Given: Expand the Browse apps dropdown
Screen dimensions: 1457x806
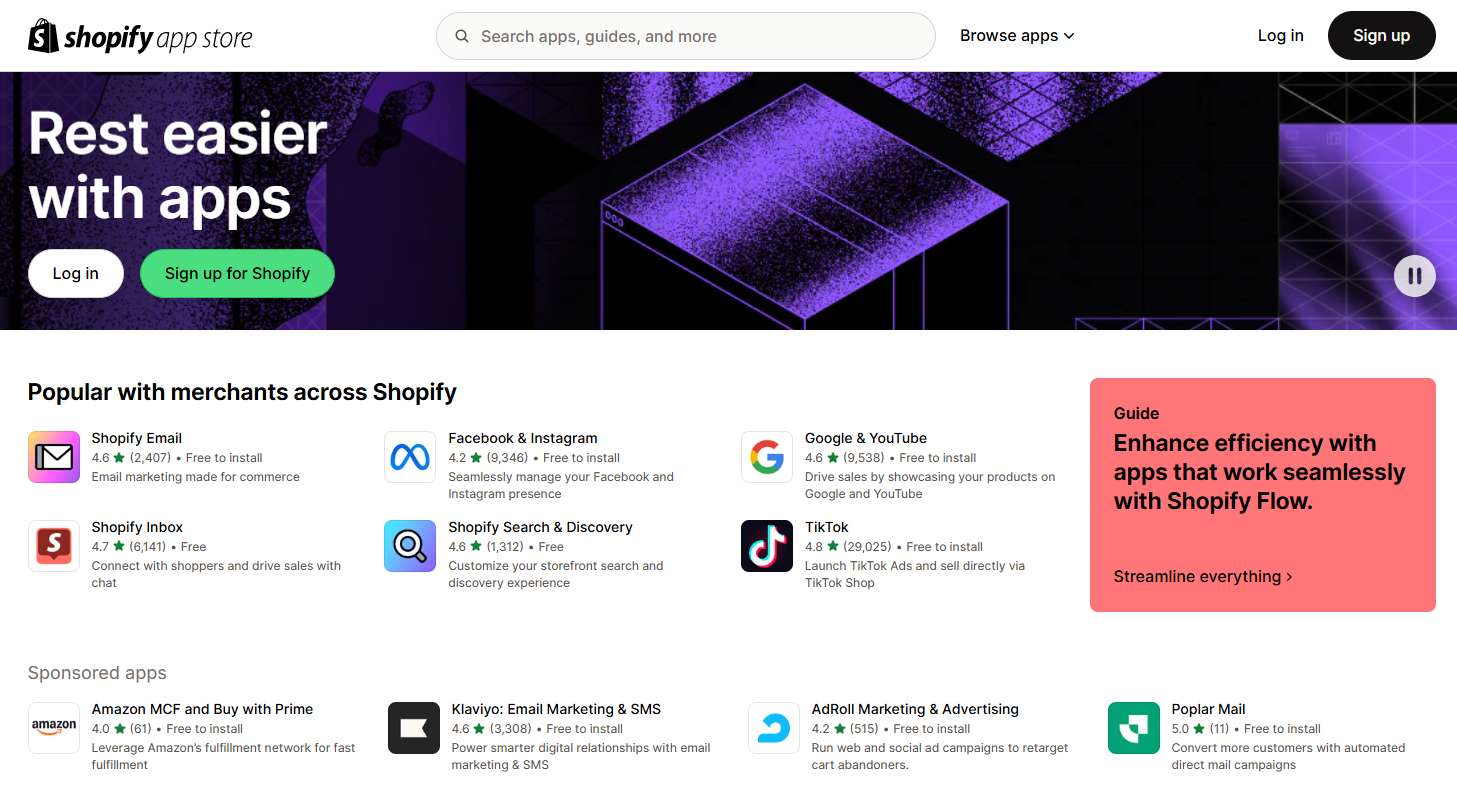Looking at the screenshot, I should [1017, 36].
